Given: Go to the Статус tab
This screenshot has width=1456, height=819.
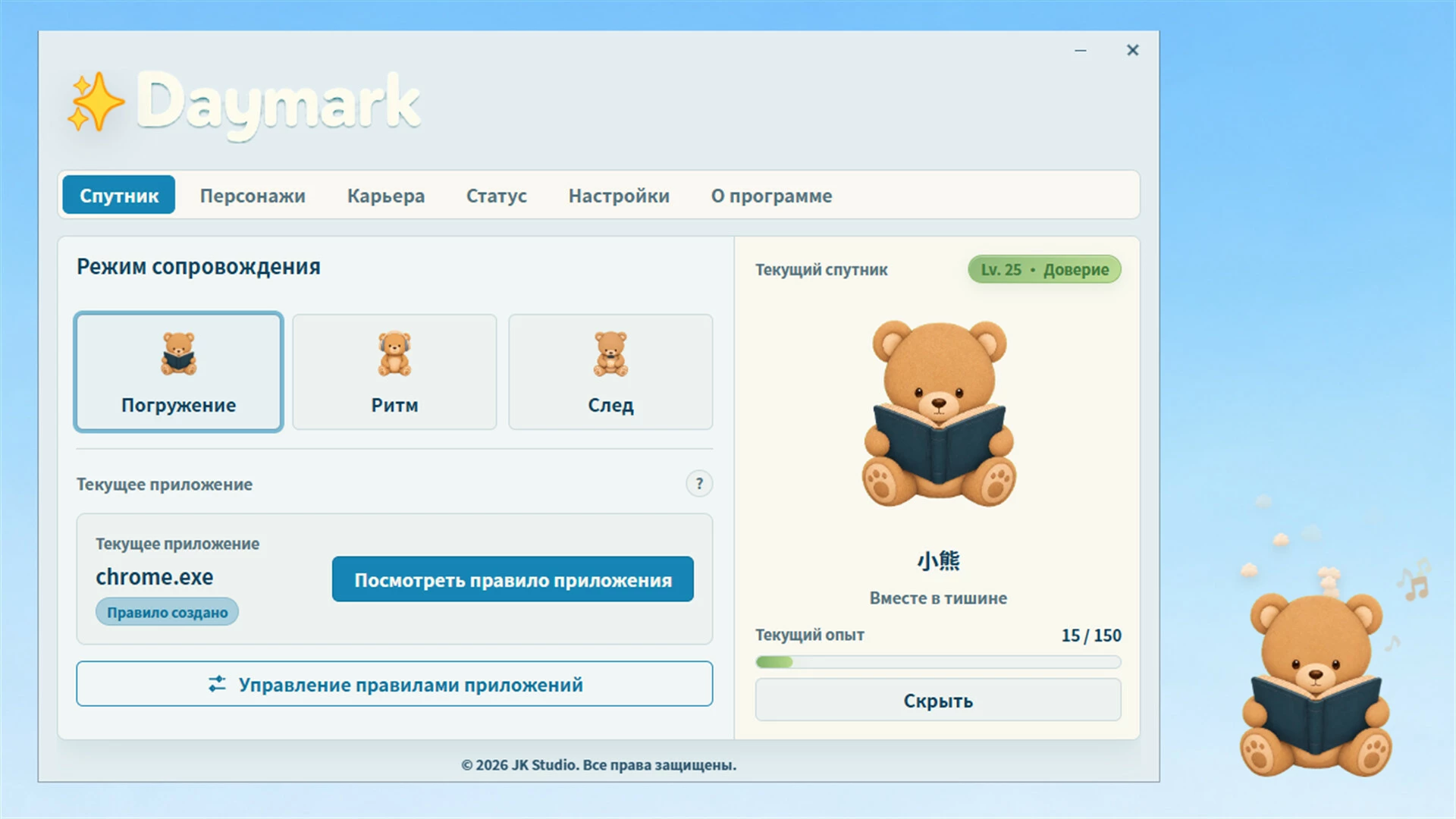Looking at the screenshot, I should point(497,196).
